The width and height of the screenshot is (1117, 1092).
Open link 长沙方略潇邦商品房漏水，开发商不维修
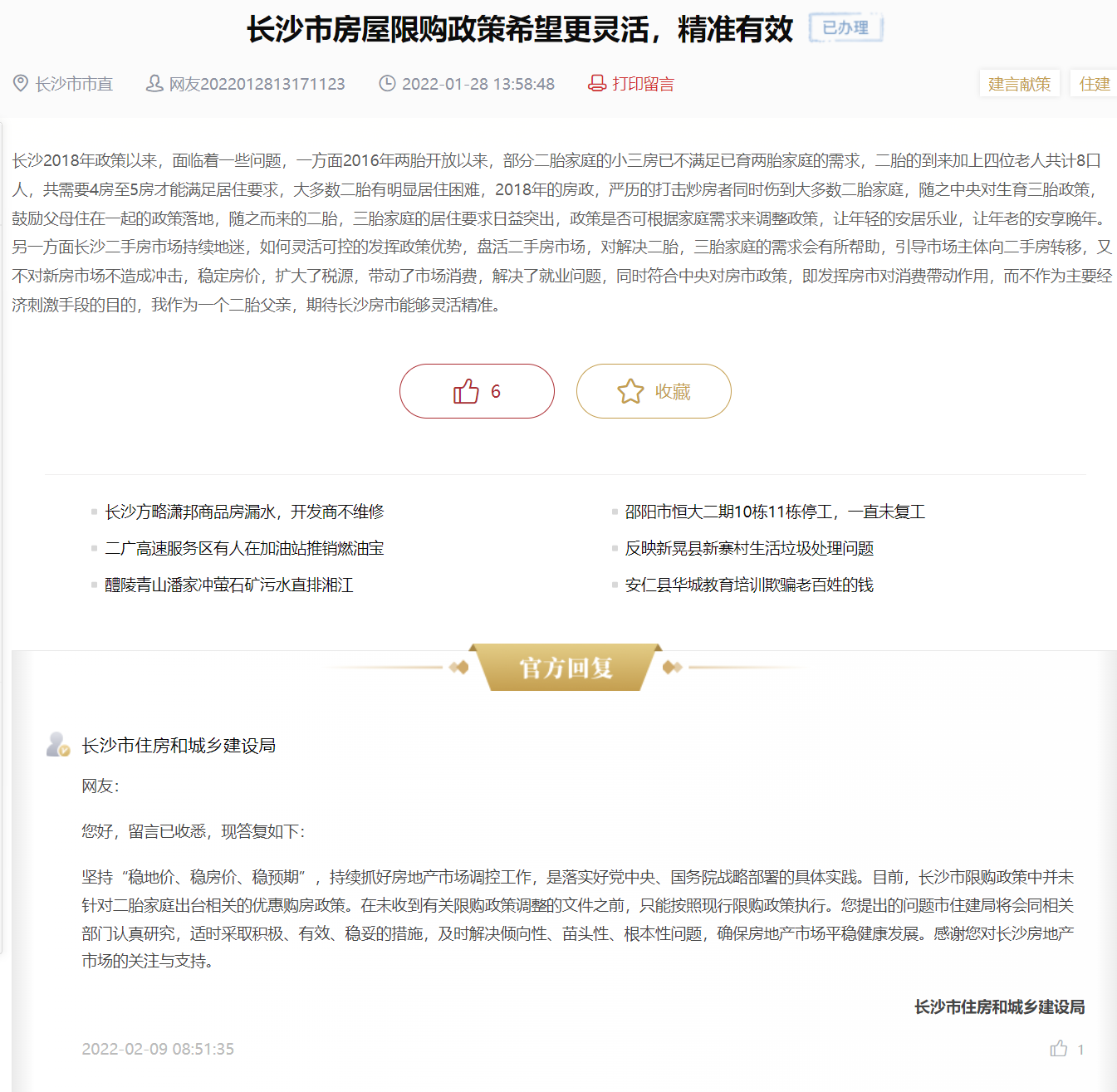(x=244, y=512)
